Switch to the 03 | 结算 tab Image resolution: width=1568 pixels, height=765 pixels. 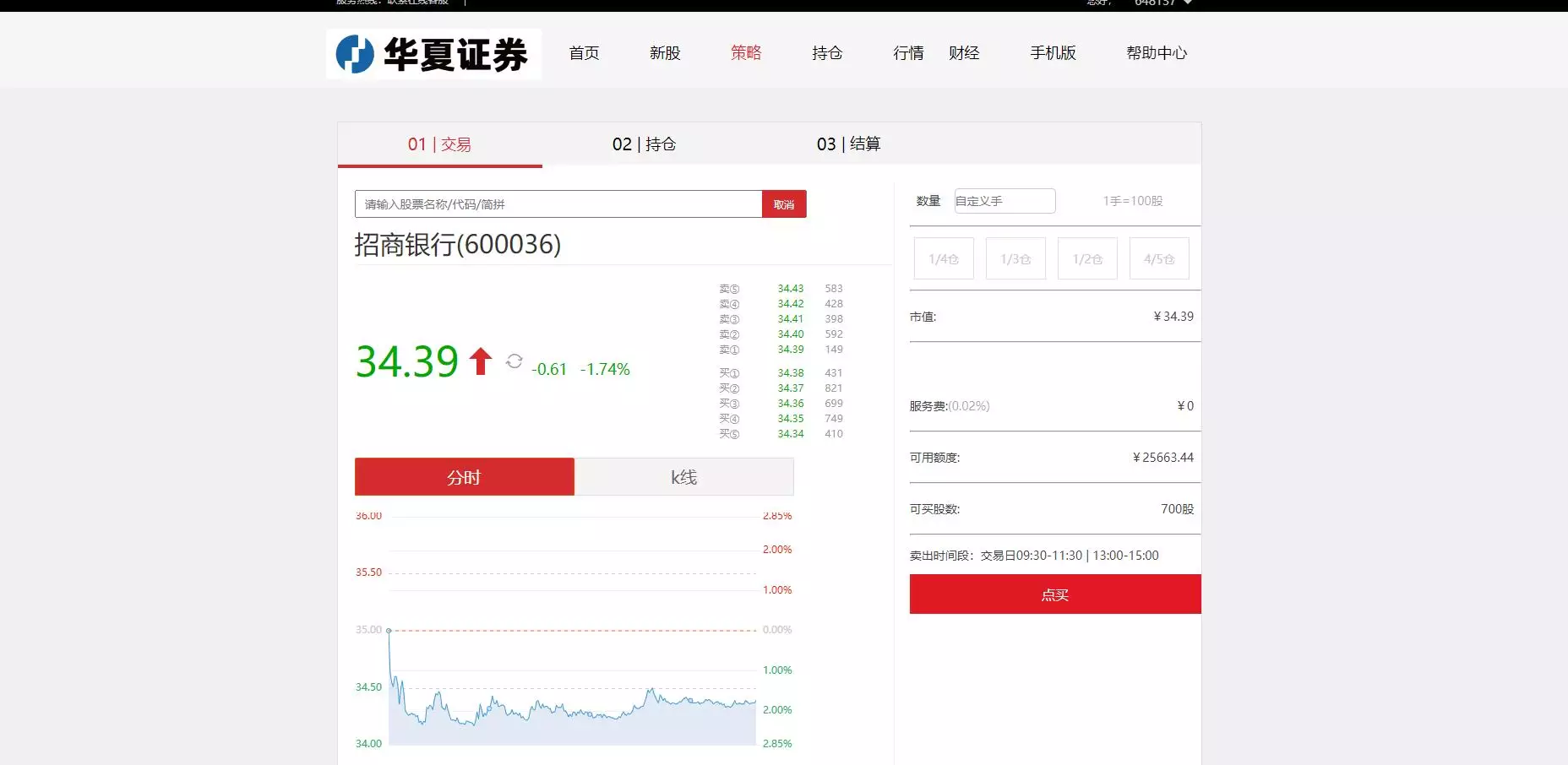848,144
